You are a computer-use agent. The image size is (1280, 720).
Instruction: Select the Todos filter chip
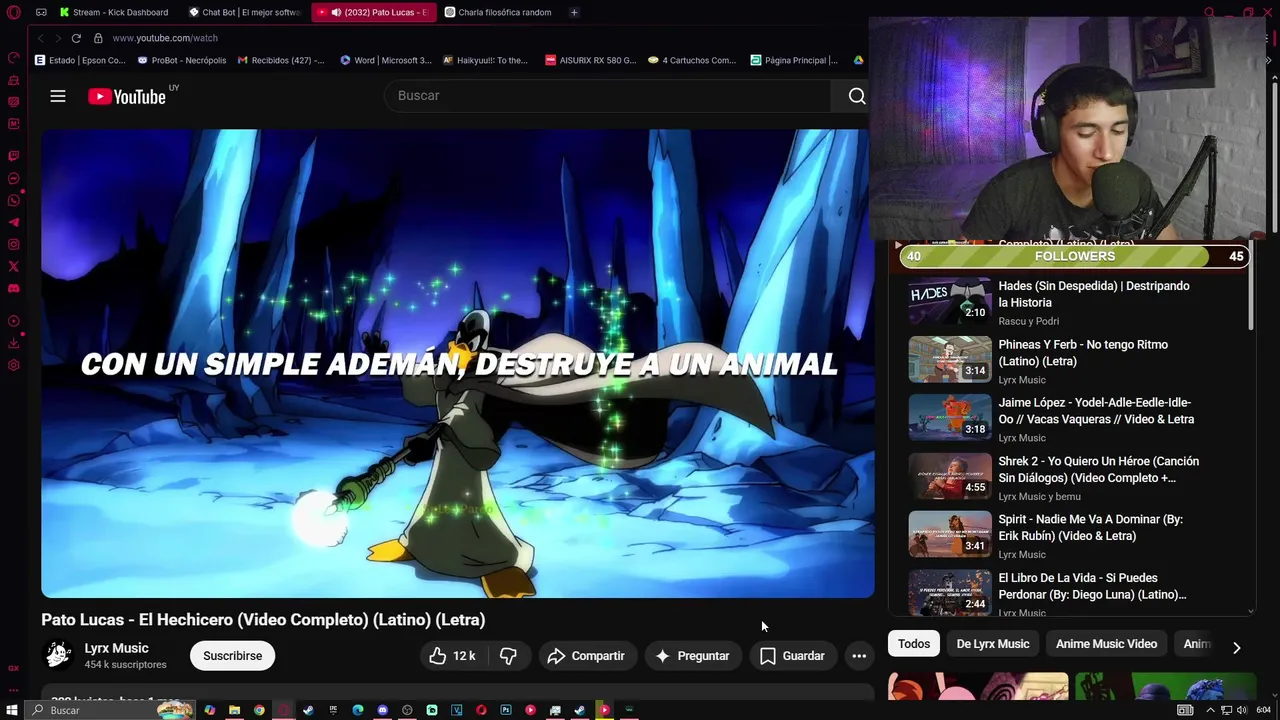(913, 645)
